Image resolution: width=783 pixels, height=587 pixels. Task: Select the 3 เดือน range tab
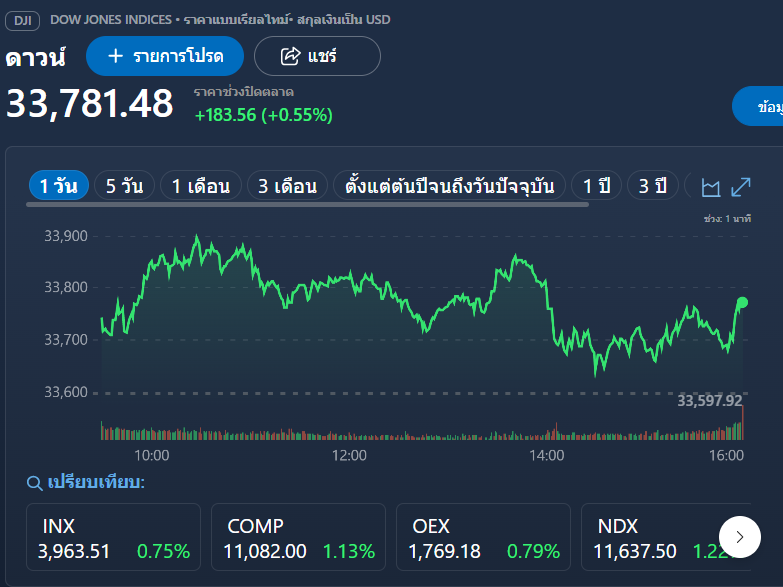pos(287,186)
